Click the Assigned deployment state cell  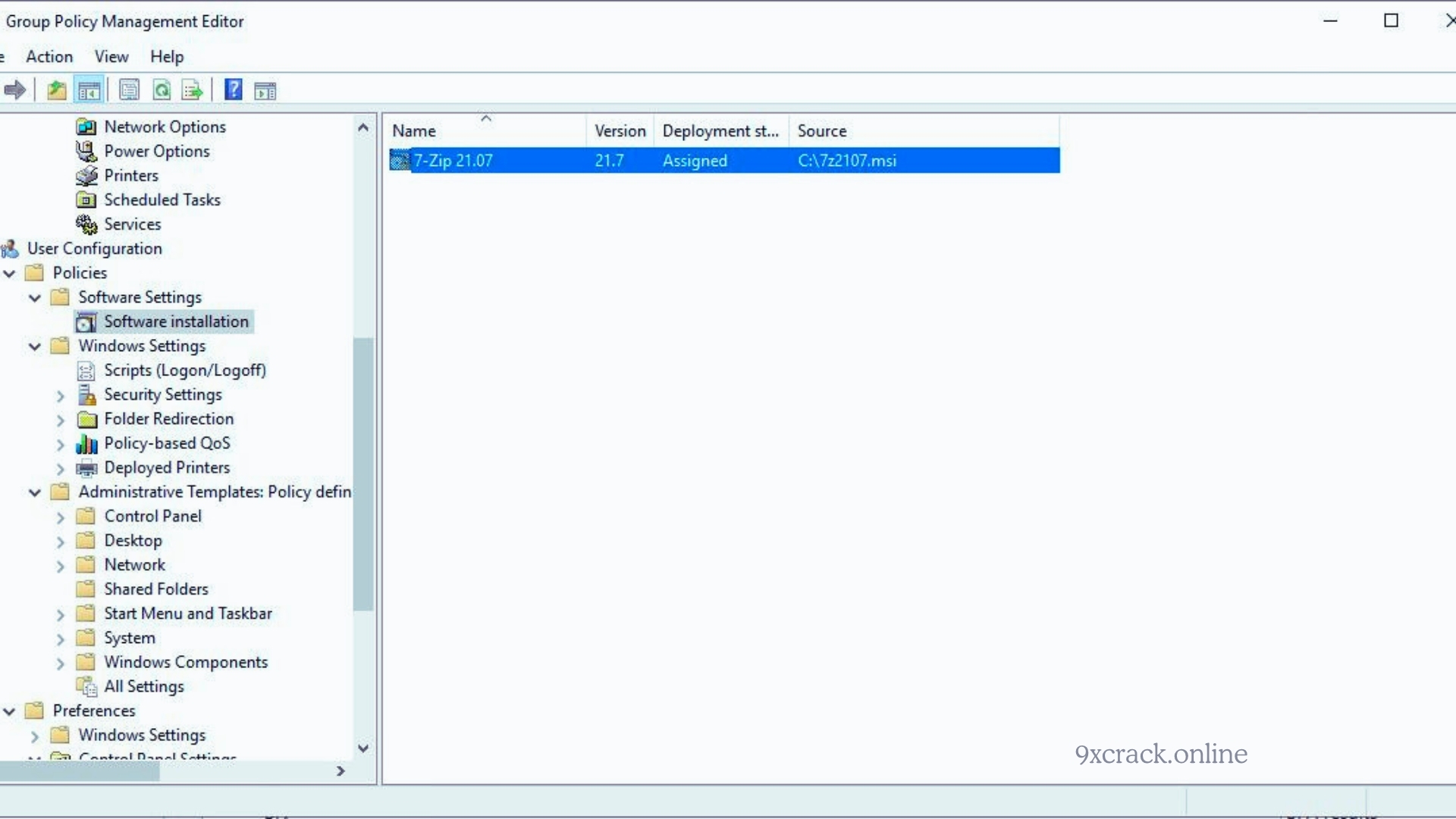(x=695, y=161)
